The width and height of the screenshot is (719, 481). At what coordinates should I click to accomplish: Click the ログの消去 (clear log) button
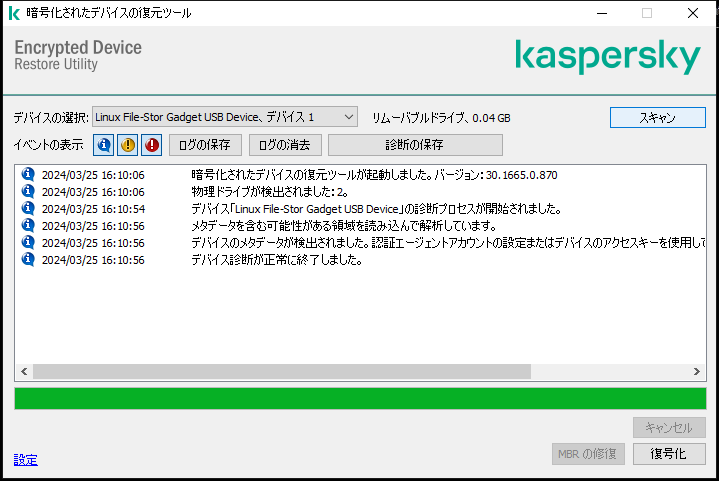click(x=285, y=145)
